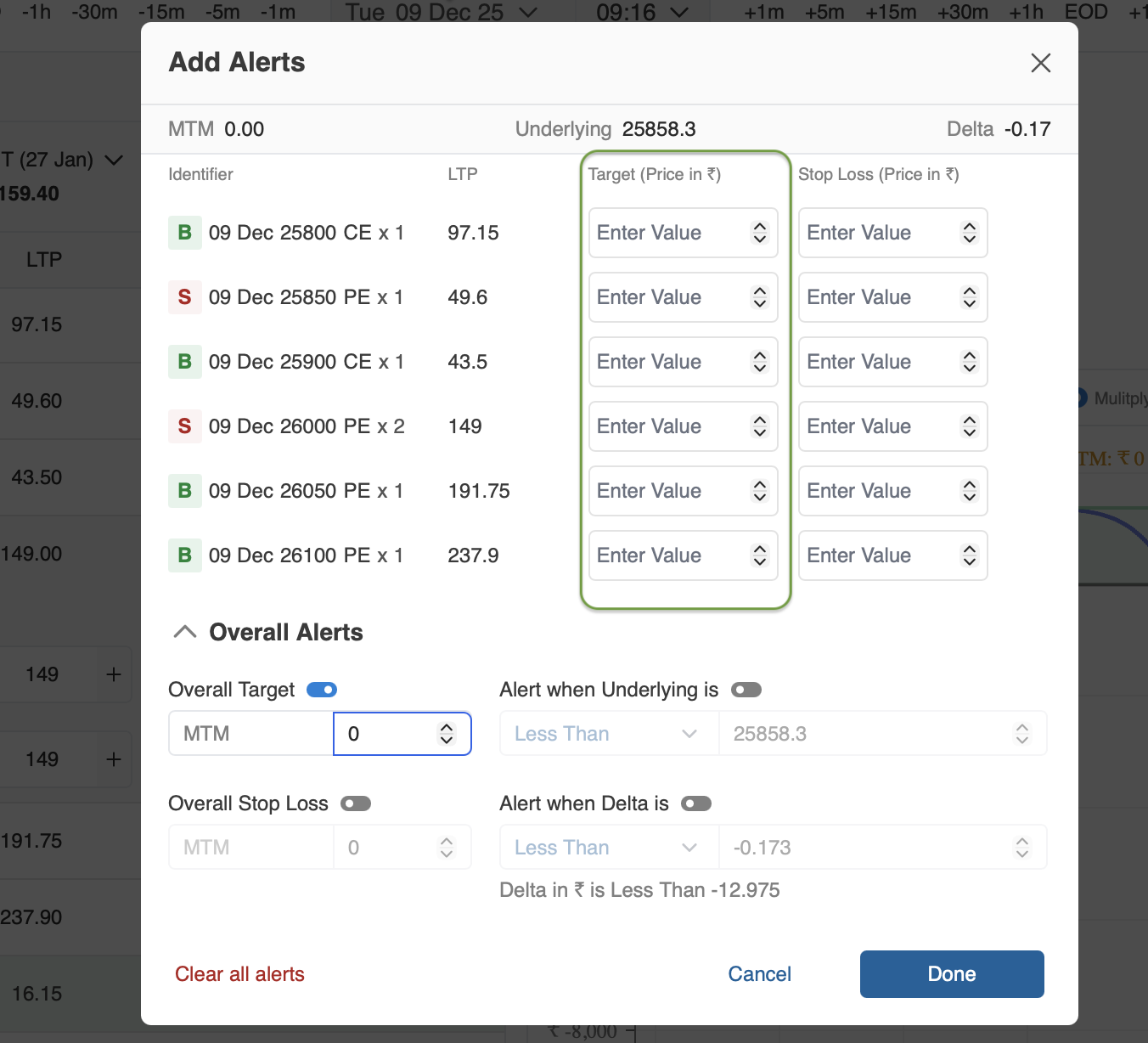Click the target input for 26050 PE
This screenshot has height=1043, width=1148.
click(667, 491)
